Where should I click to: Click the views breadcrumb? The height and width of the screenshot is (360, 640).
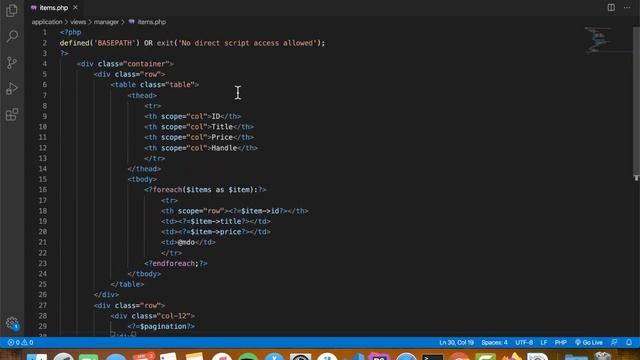click(78, 22)
